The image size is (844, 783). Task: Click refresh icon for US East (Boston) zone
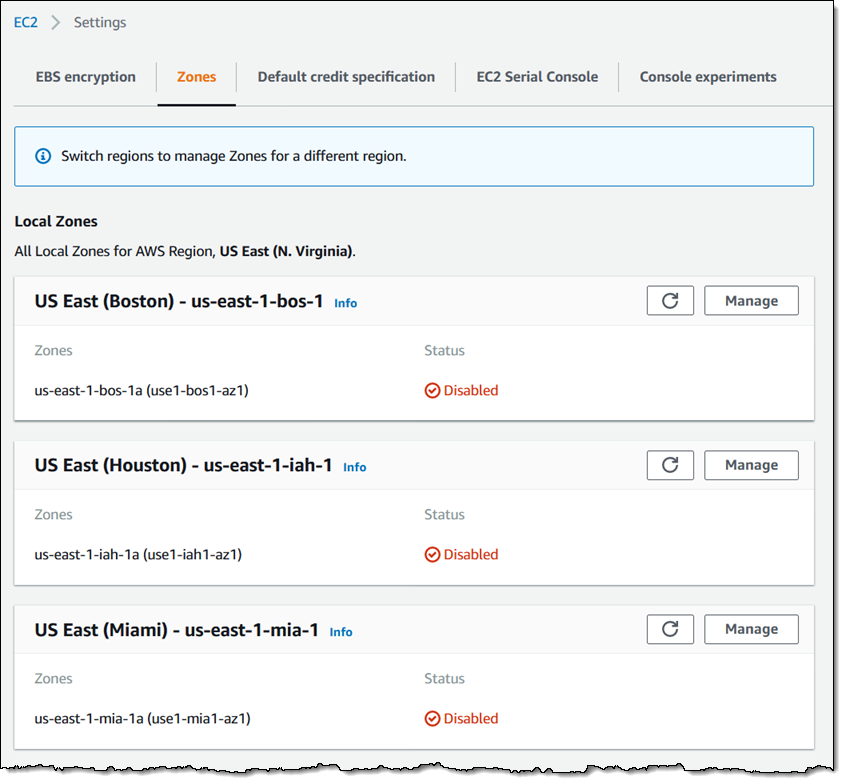(x=670, y=301)
